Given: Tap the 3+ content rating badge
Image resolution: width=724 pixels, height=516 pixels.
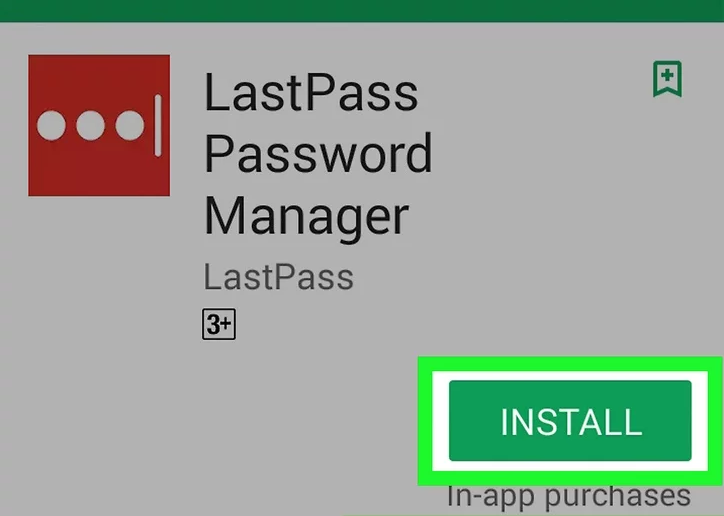Looking at the screenshot, I should pos(219,324).
